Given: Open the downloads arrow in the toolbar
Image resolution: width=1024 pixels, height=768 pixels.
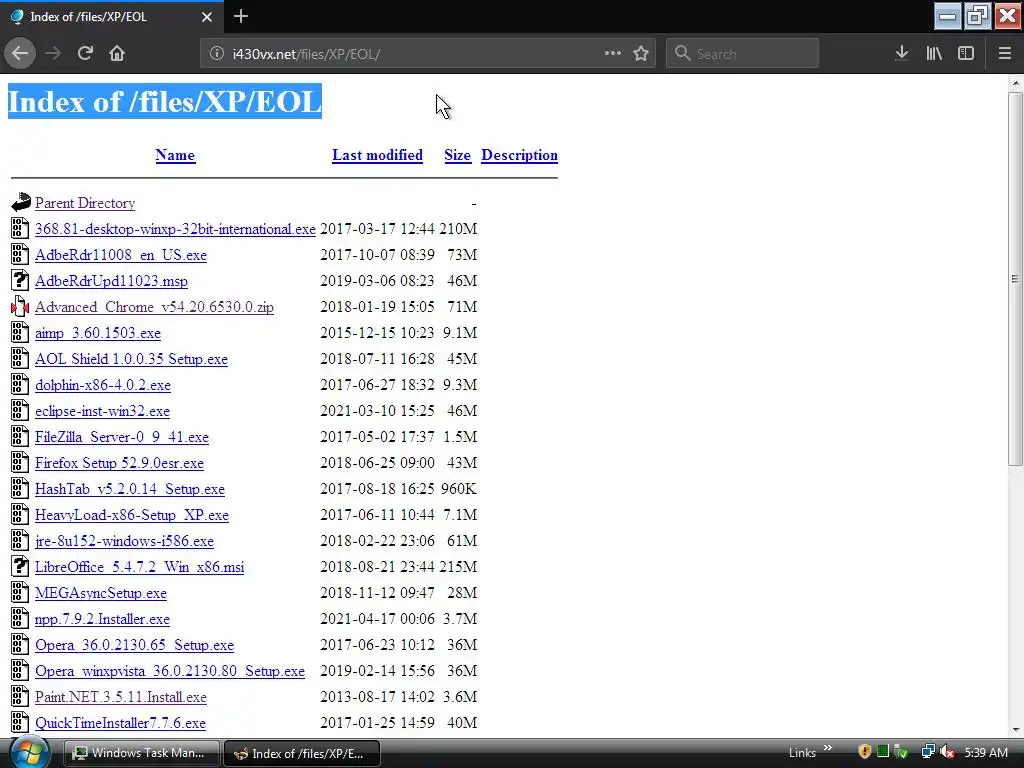Looking at the screenshot, I should pyautogui.click(x=901, y=54).
